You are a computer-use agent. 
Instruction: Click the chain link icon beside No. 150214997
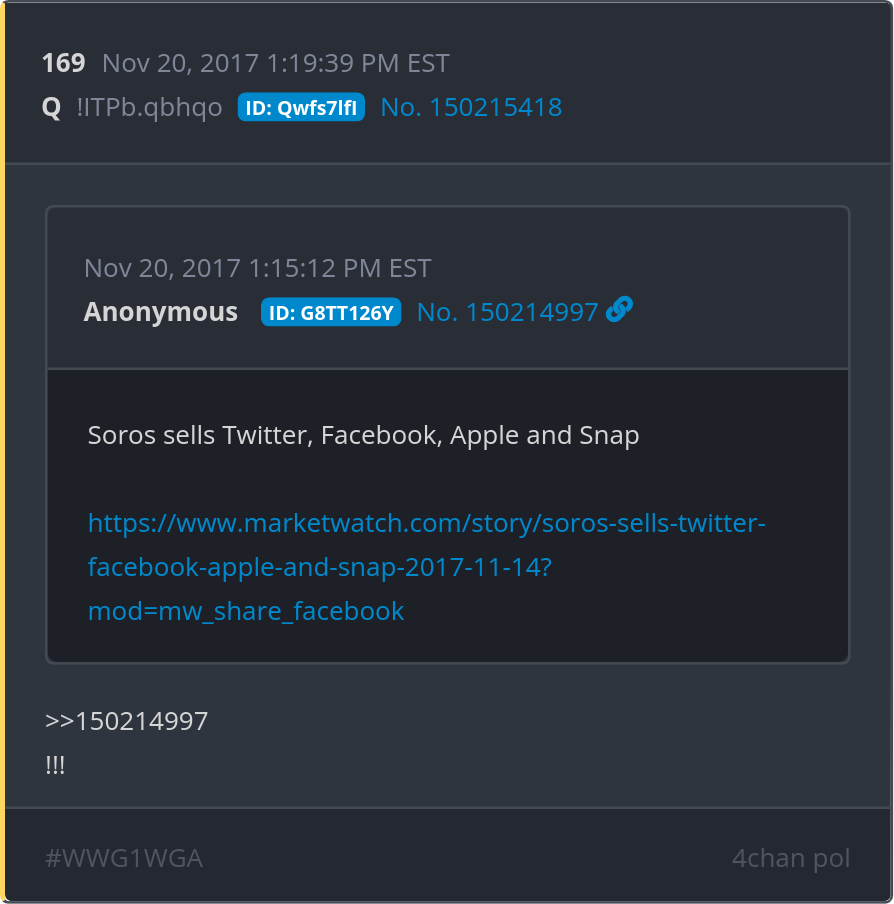point(619,311)
